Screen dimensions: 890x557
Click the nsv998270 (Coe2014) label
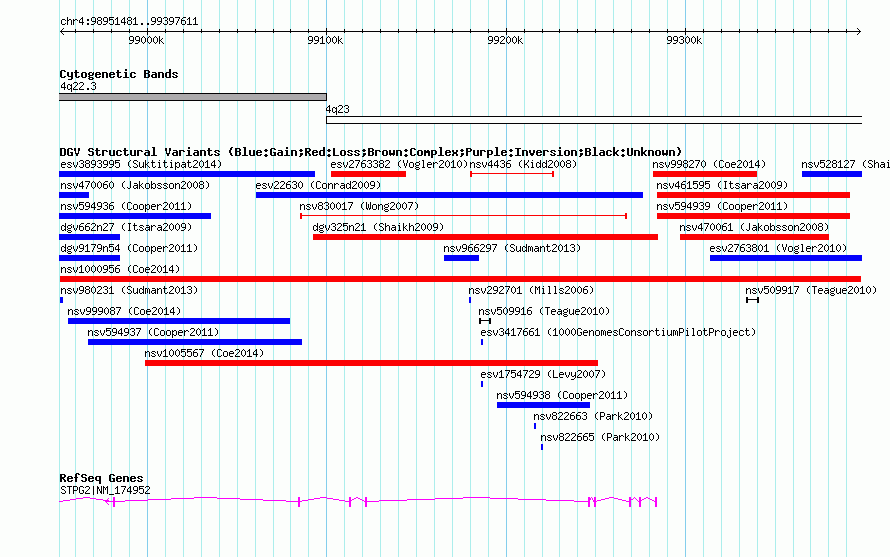tap(709, 164)
